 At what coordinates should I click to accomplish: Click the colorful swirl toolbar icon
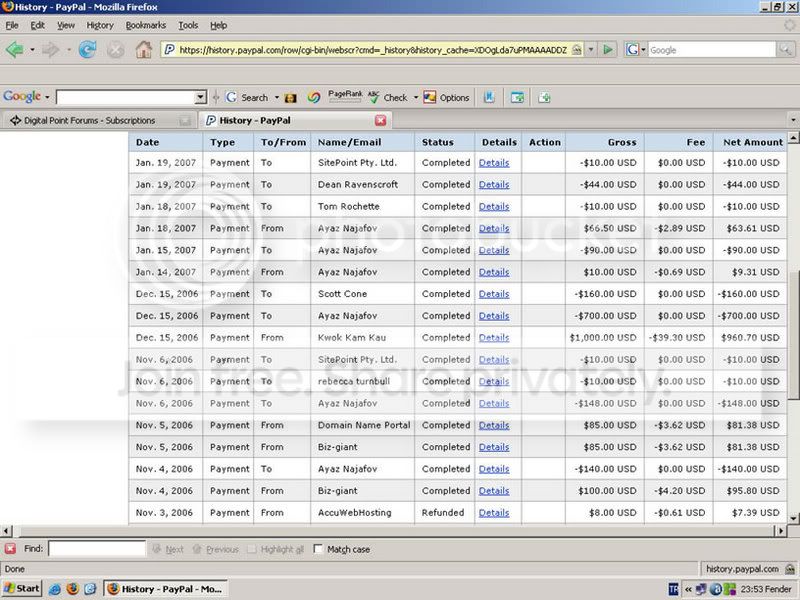(314, 97)
